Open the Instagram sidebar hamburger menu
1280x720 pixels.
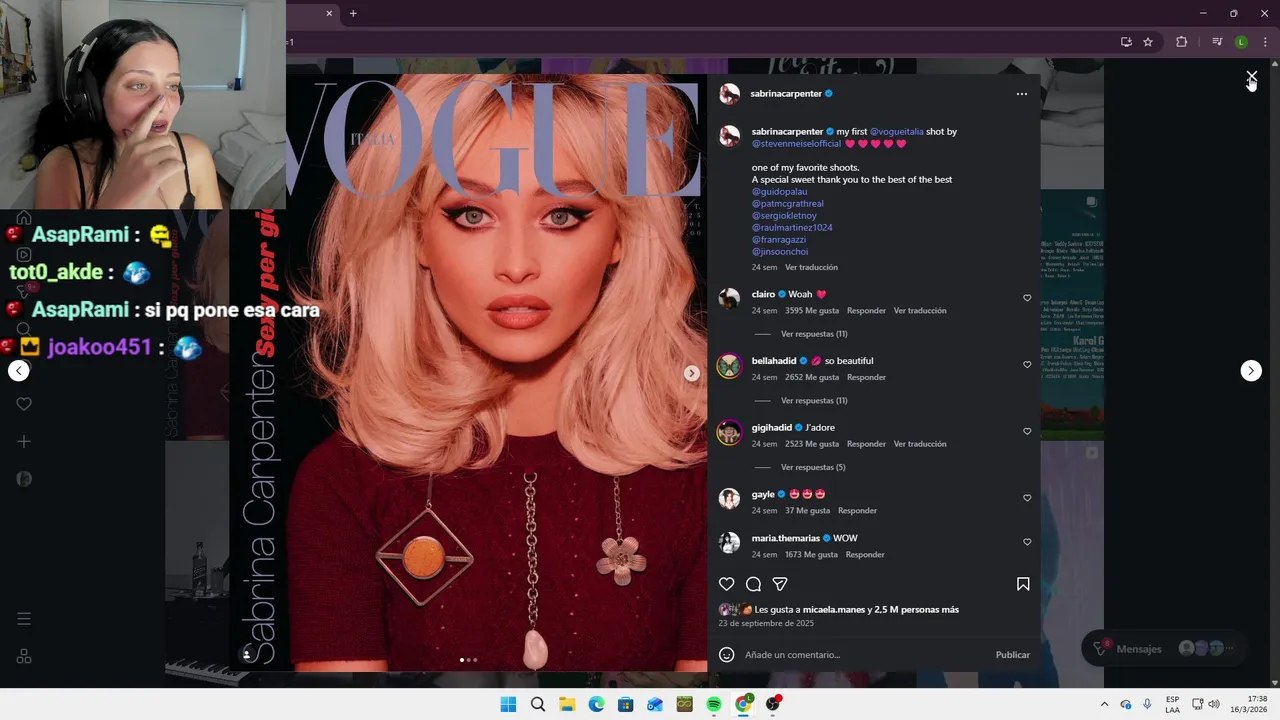24,619
